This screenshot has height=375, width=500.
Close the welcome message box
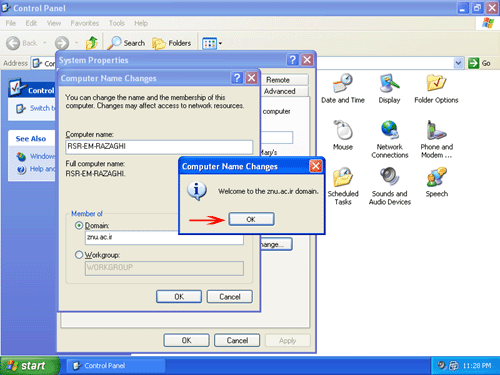click(x=315, y=166)
